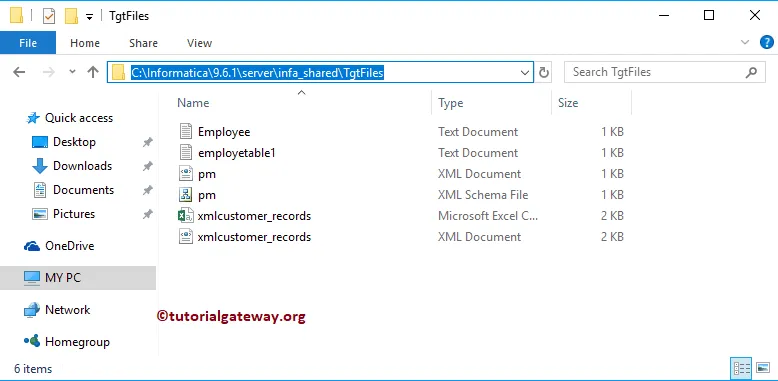Switch to Large icons view in status bar
This screenshot has width=778, height=381.
pyautogui.click(x=763, y=368)
